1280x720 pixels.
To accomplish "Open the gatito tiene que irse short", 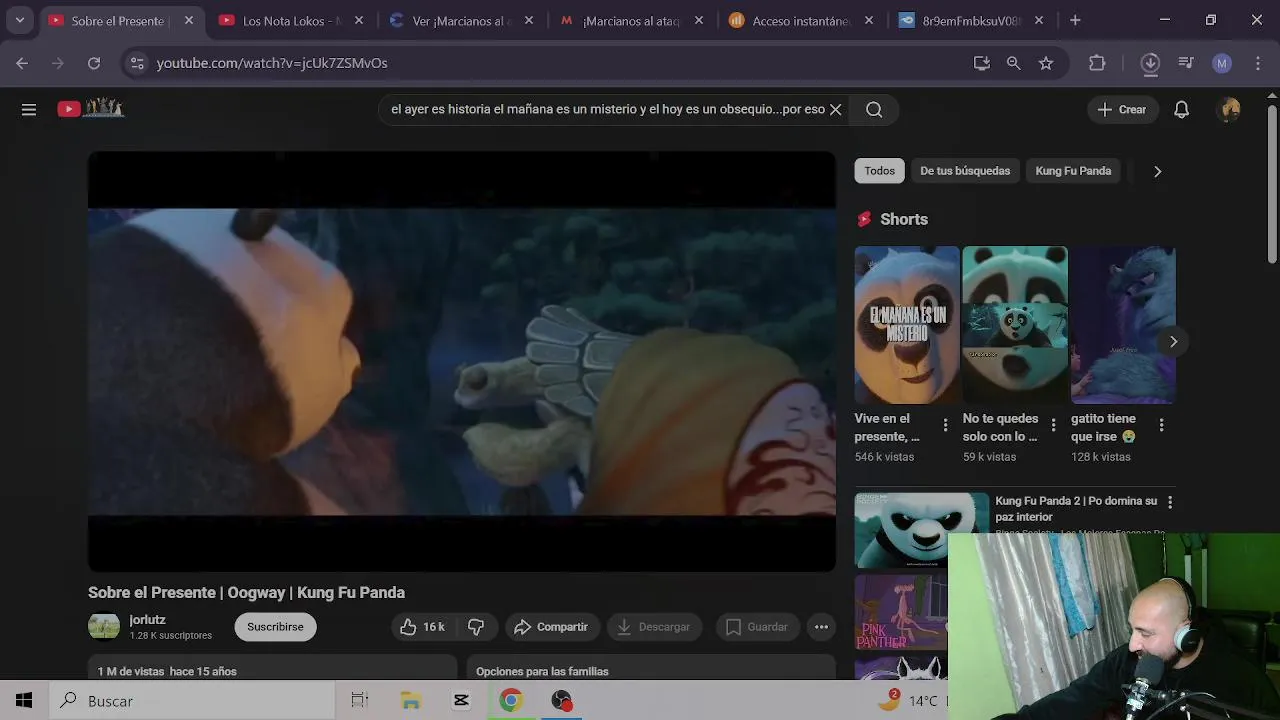I will (1123, 325).
